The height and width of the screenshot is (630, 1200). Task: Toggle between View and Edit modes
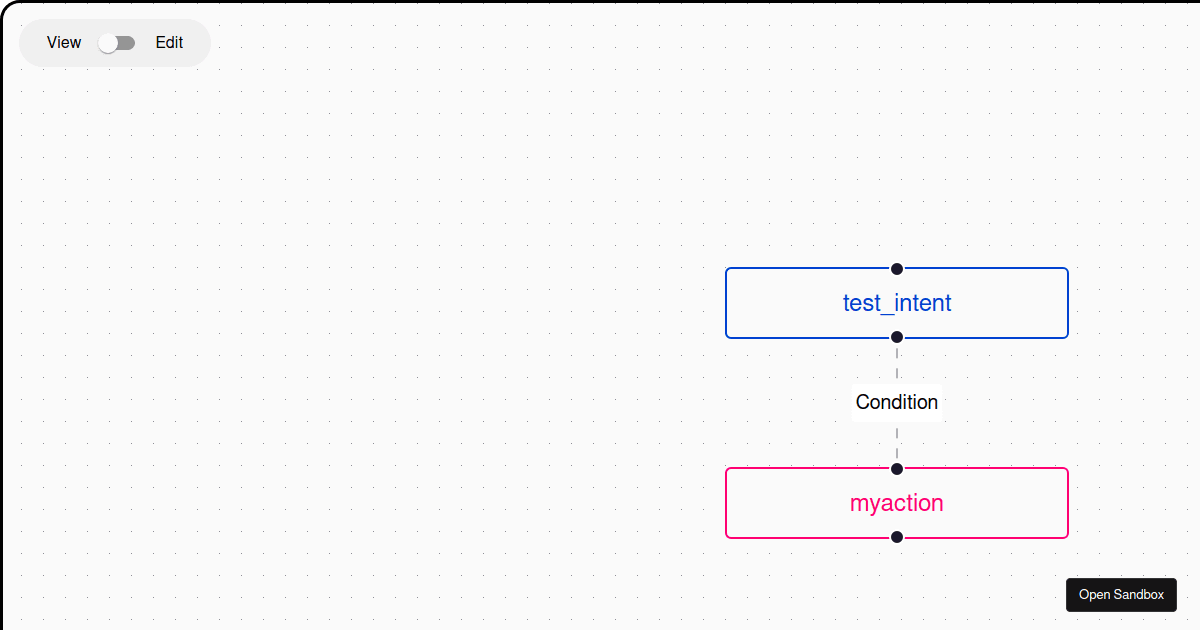[x=117, y=42]
